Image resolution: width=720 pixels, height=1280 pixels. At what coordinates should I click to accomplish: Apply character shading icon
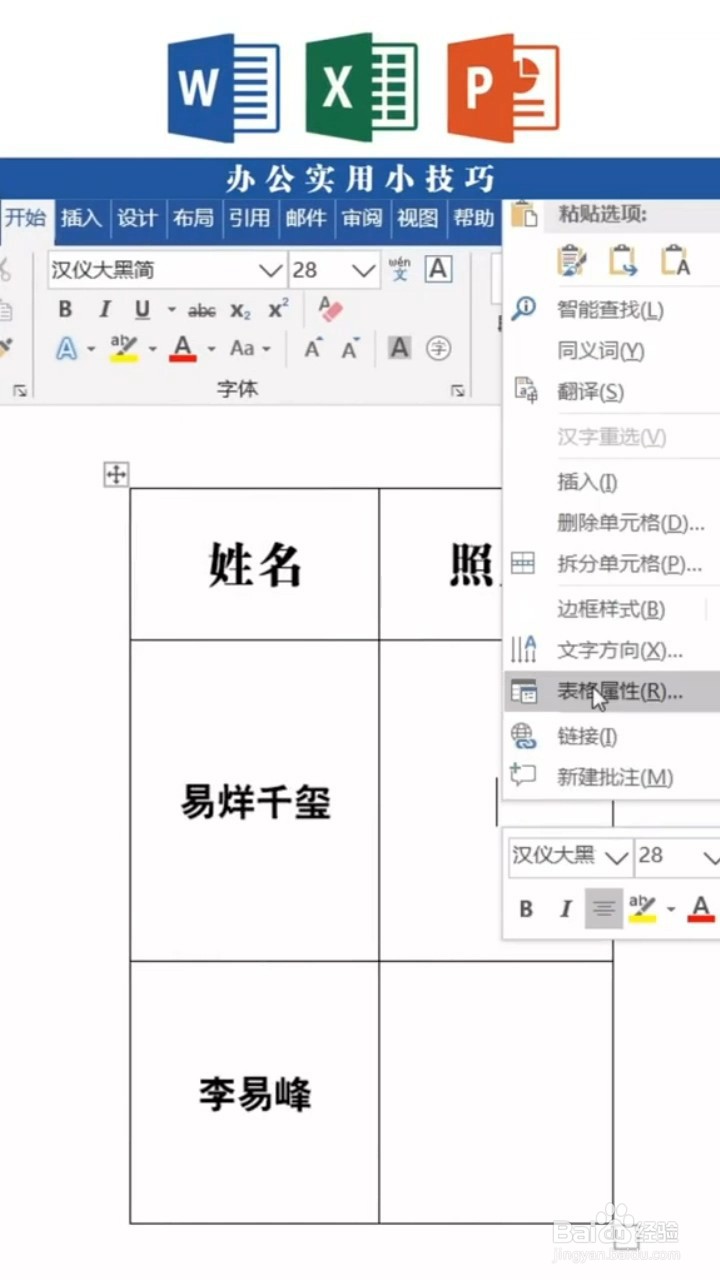coord(400,348)
